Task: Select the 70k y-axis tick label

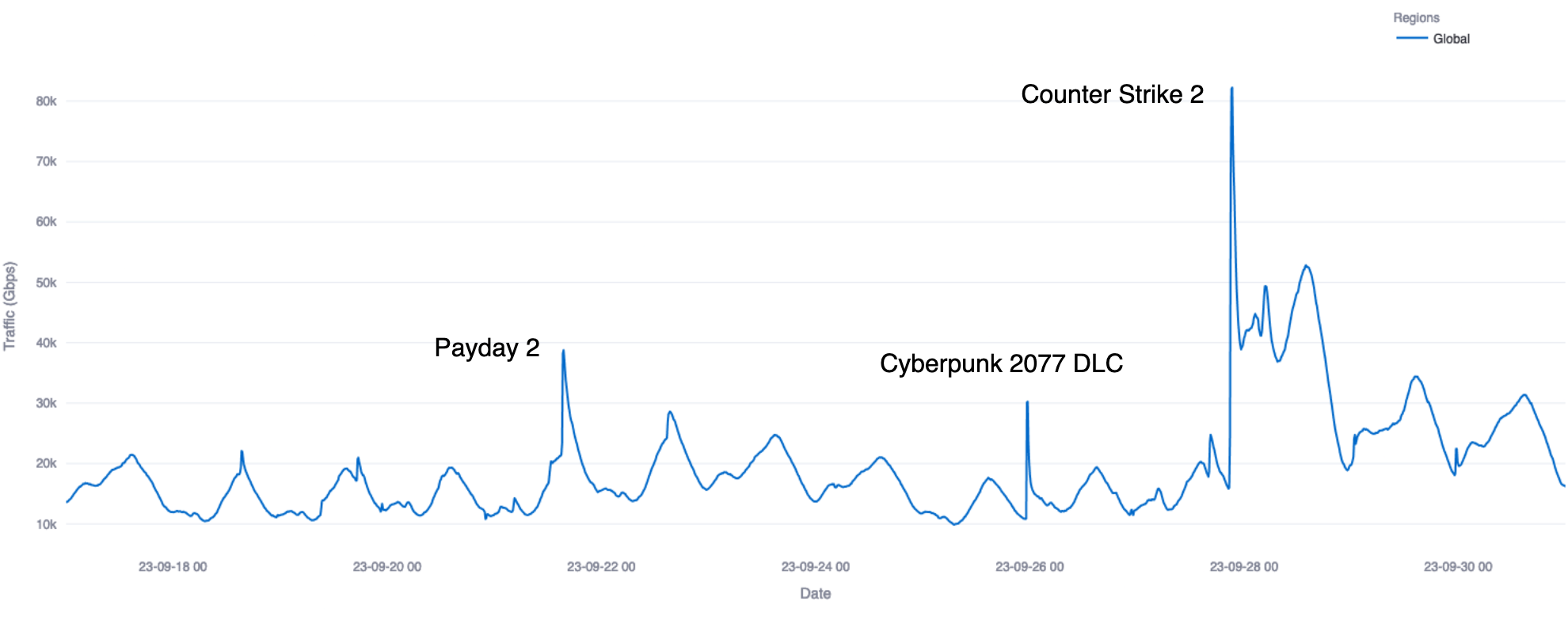Action: coord(46,162)
